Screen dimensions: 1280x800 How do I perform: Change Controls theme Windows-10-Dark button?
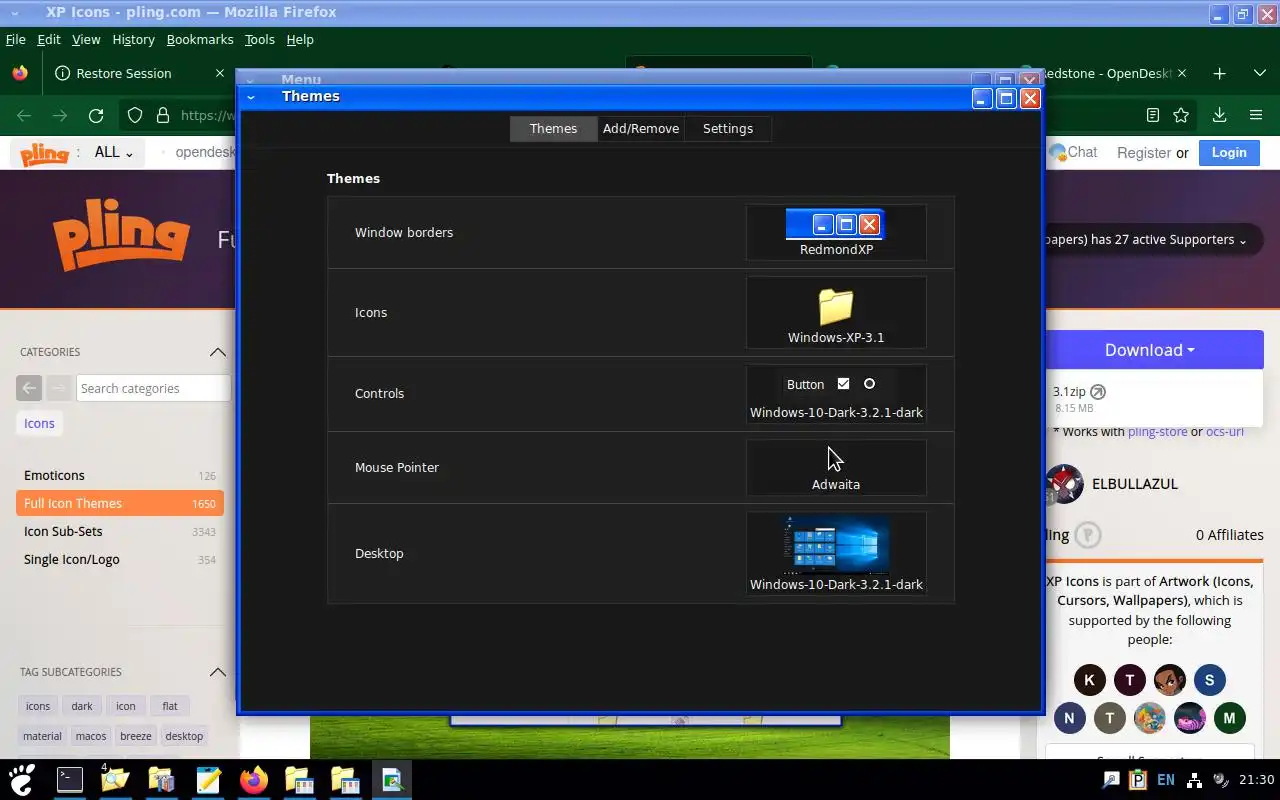(x=836, y=394)
